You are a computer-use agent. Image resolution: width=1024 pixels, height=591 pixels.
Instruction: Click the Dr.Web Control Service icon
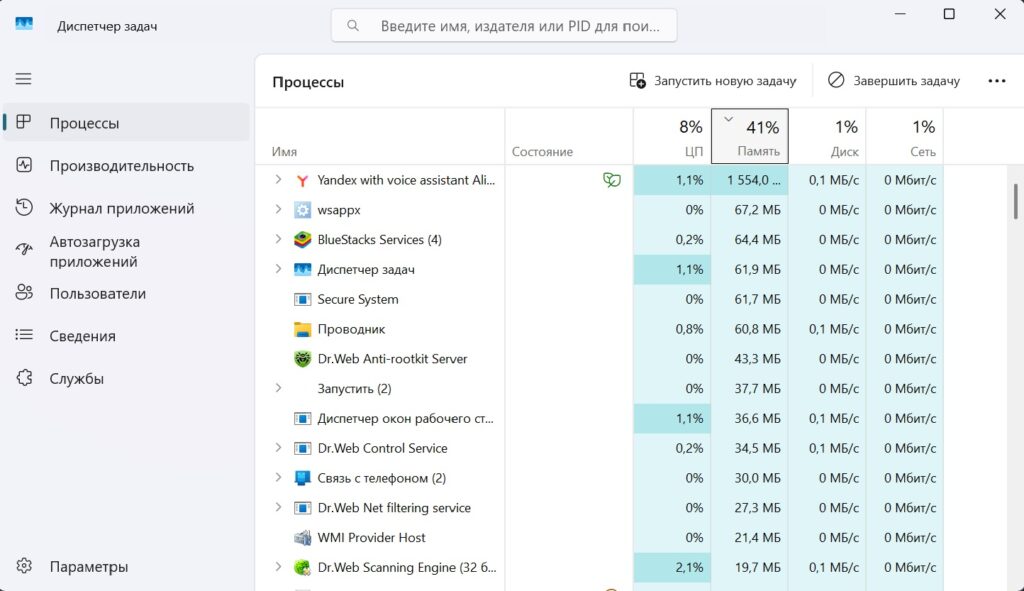[302, 448]
